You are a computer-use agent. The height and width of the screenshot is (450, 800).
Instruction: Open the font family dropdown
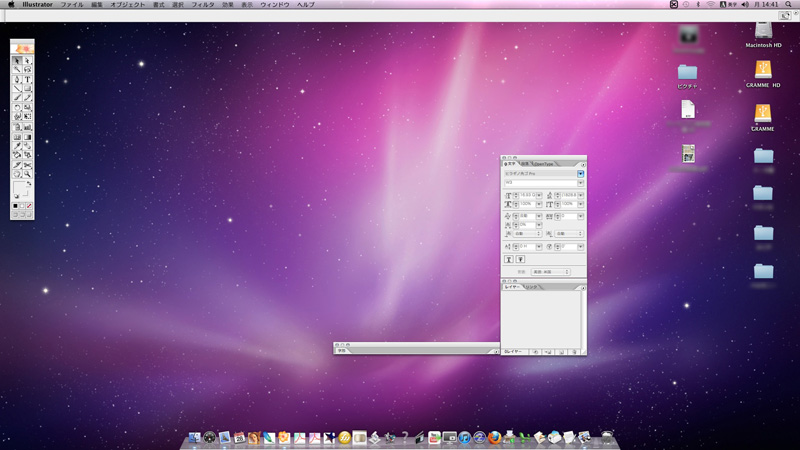[580, 174]
